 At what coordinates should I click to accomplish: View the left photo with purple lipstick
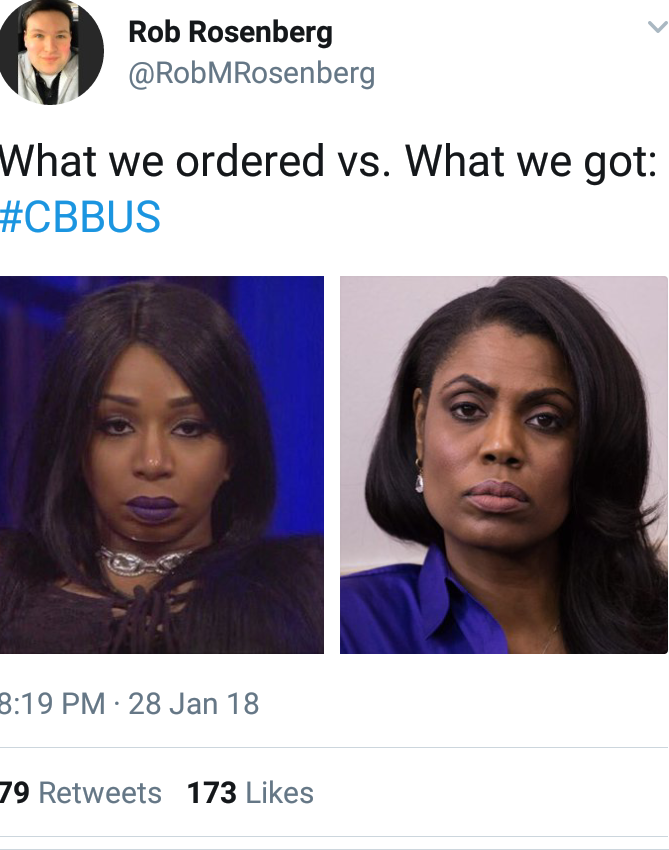coord(162,465)
